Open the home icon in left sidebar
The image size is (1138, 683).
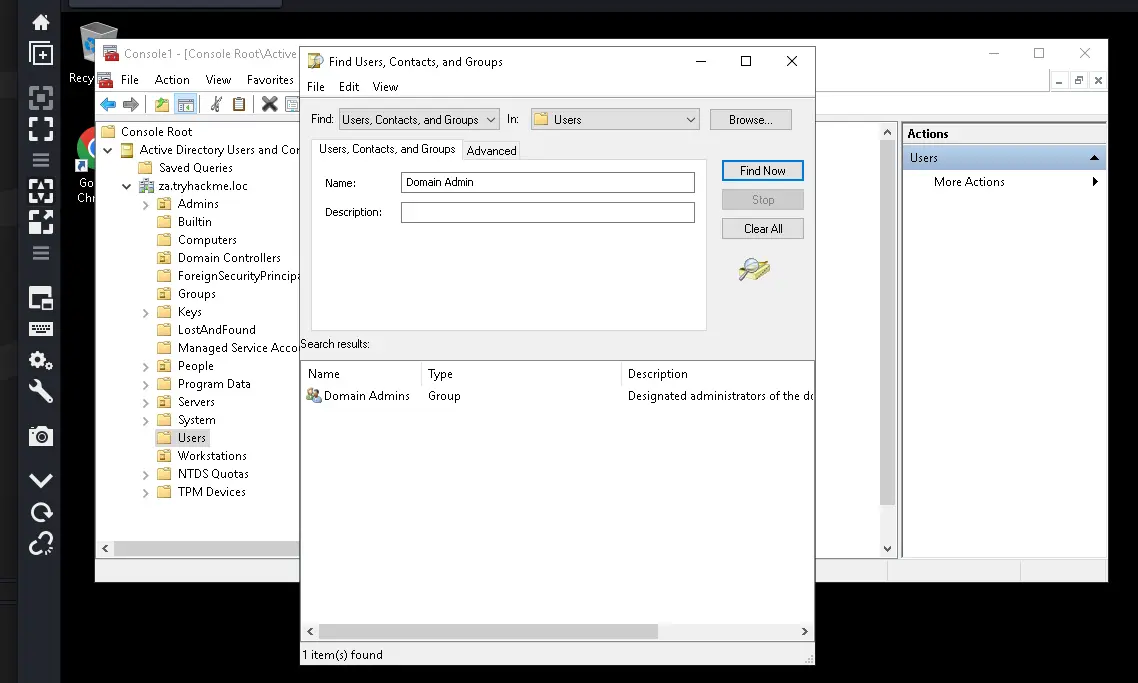click(41, 23)
